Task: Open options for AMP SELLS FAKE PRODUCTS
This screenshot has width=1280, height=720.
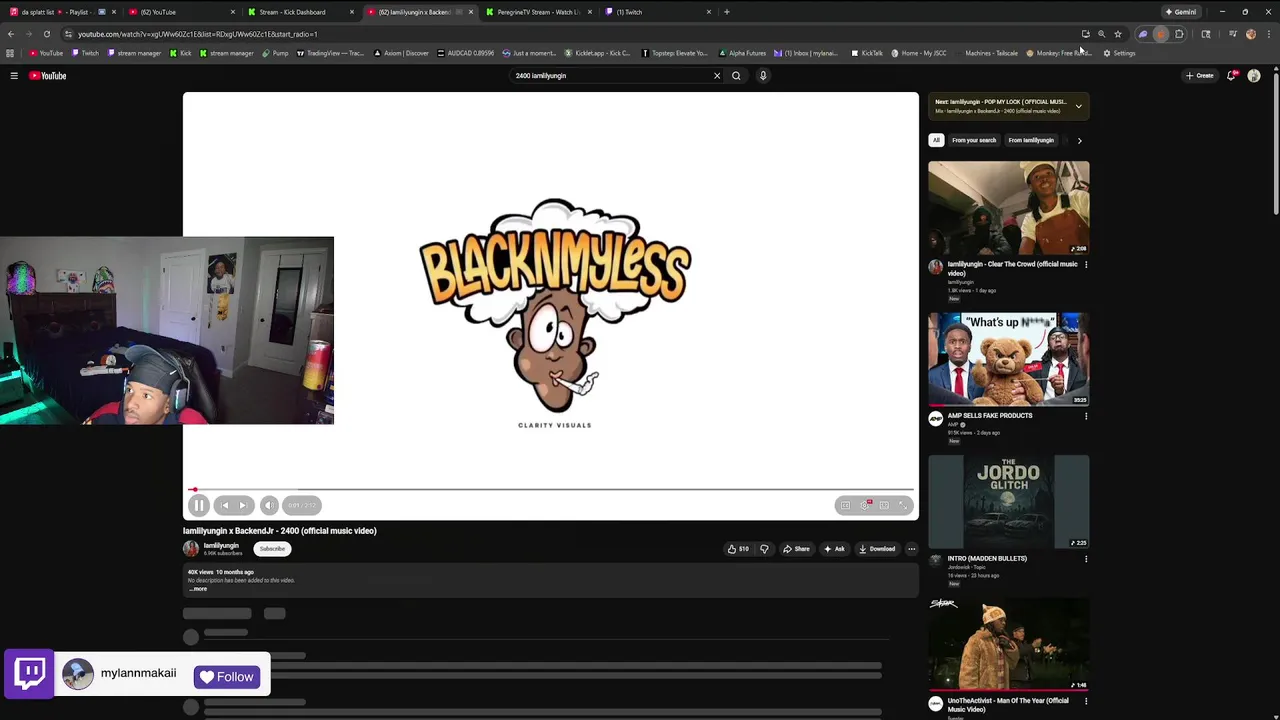Action: click(1086, 416)
